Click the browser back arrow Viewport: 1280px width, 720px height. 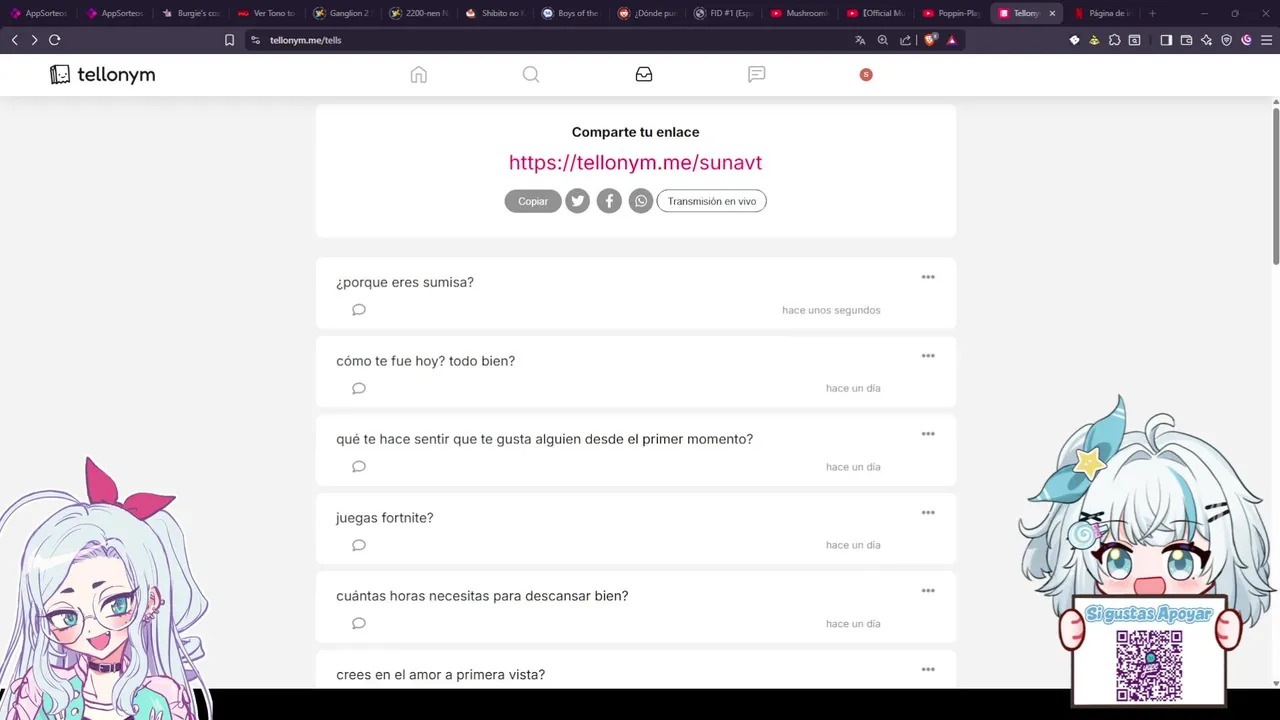coord(14,40)
